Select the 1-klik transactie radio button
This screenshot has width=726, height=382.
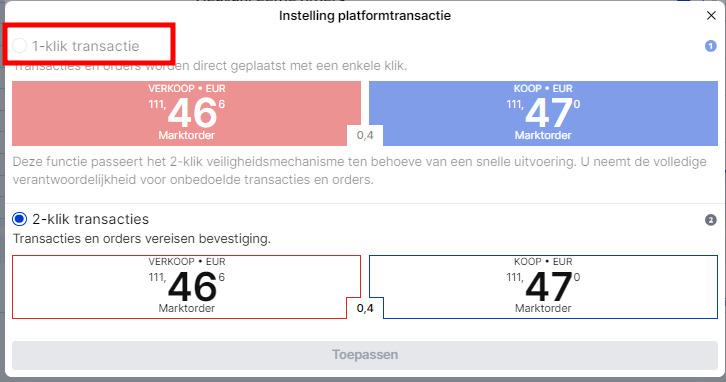coord(19,46)
